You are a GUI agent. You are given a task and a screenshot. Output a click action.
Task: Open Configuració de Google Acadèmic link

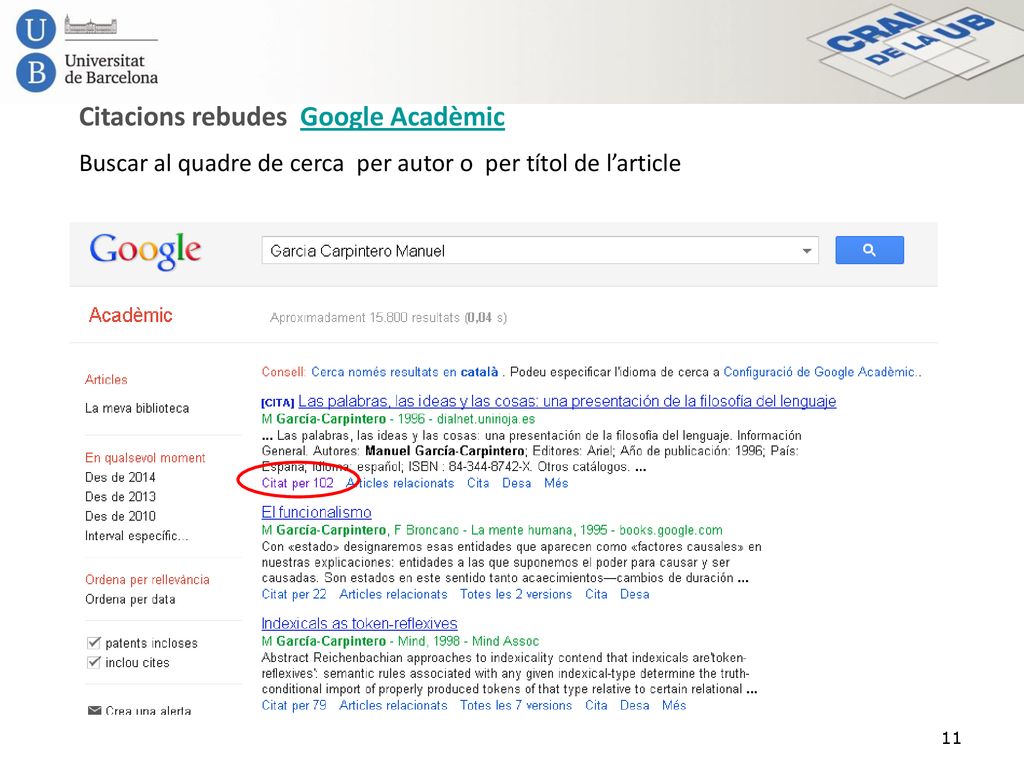[x=820, y=372]
